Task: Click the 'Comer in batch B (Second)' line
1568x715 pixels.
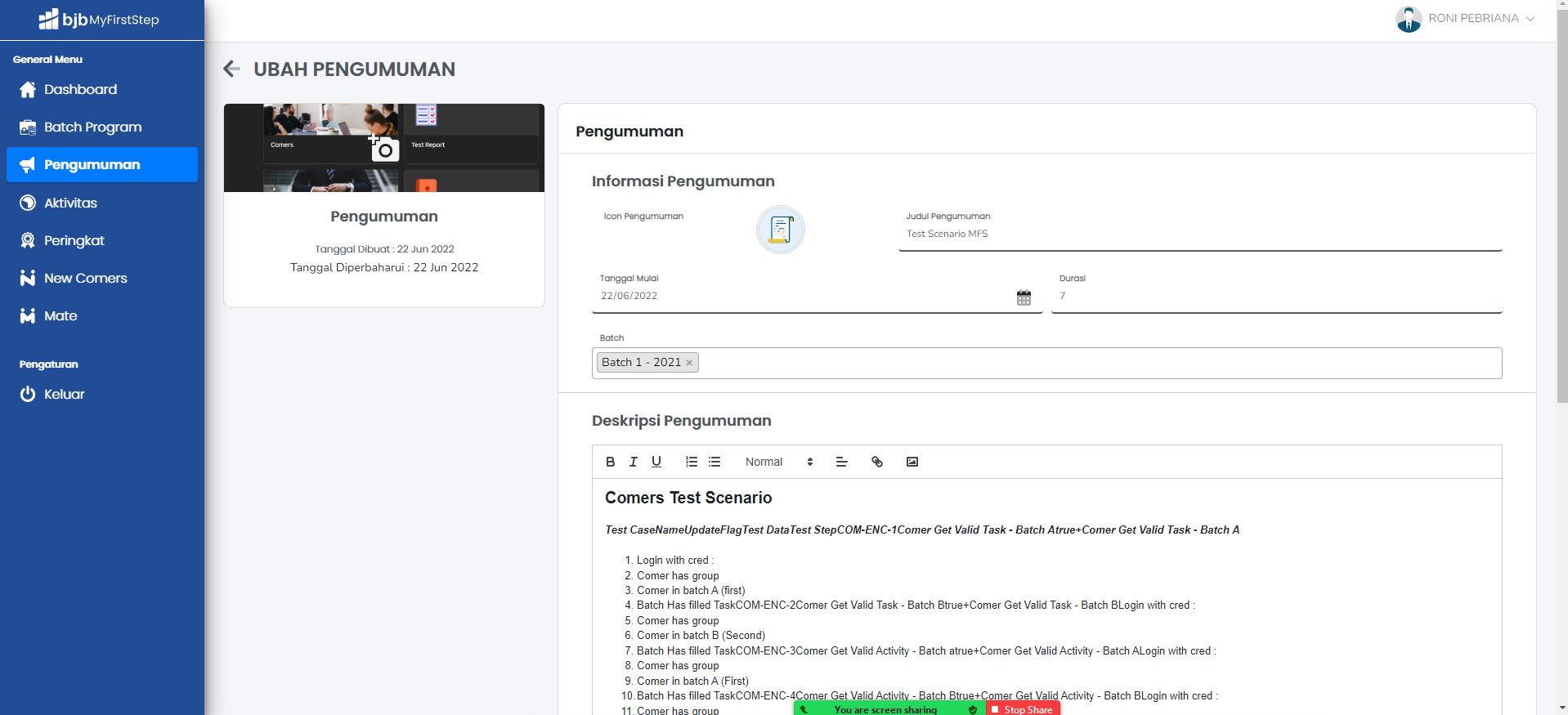Action: [701, 636]
